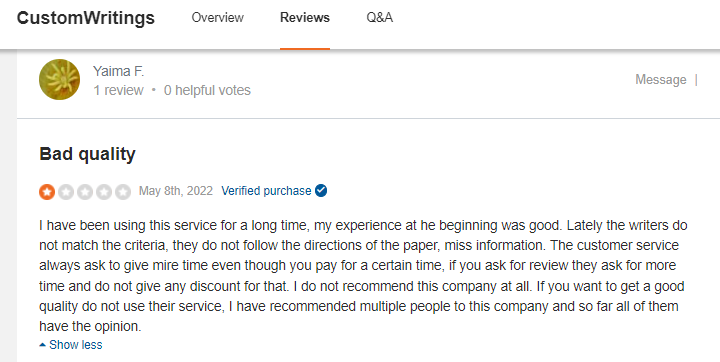Click the '0 helpful votes' text
Image resolution: width=720 pixels, height=362 pixels.
coord(207,90)
